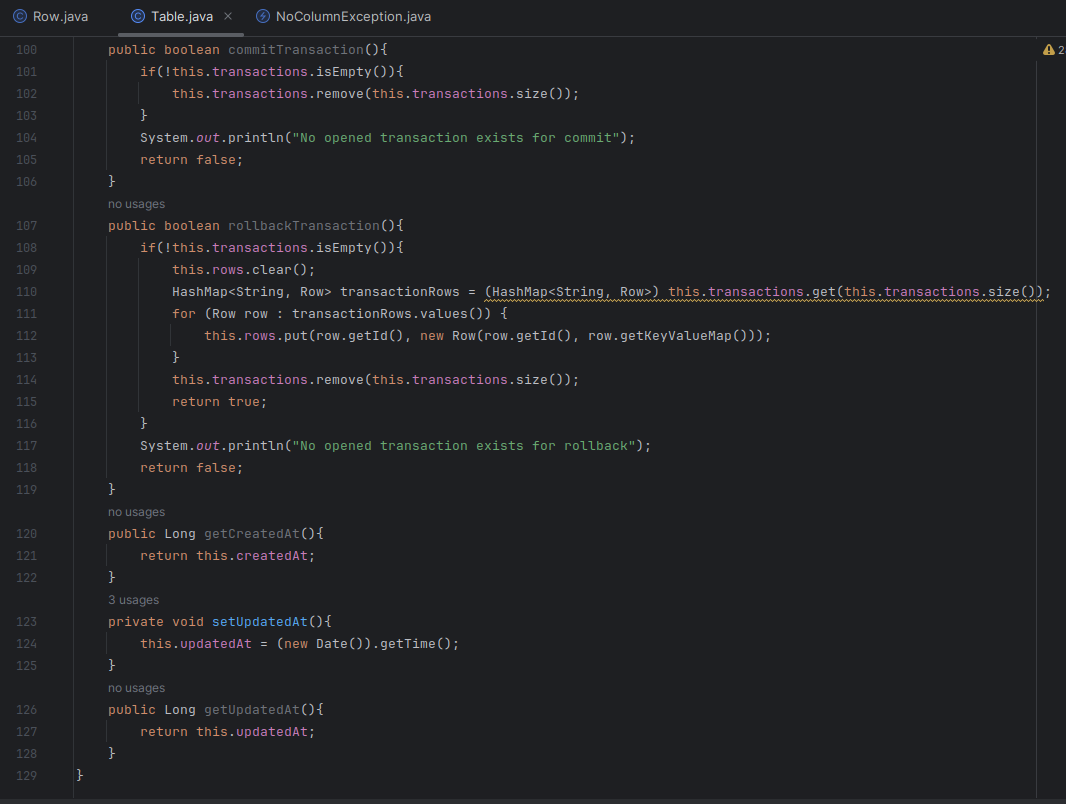Click 'this.rows.clear();' statement
Viewport: 1066px width, 804px height.
243,270
